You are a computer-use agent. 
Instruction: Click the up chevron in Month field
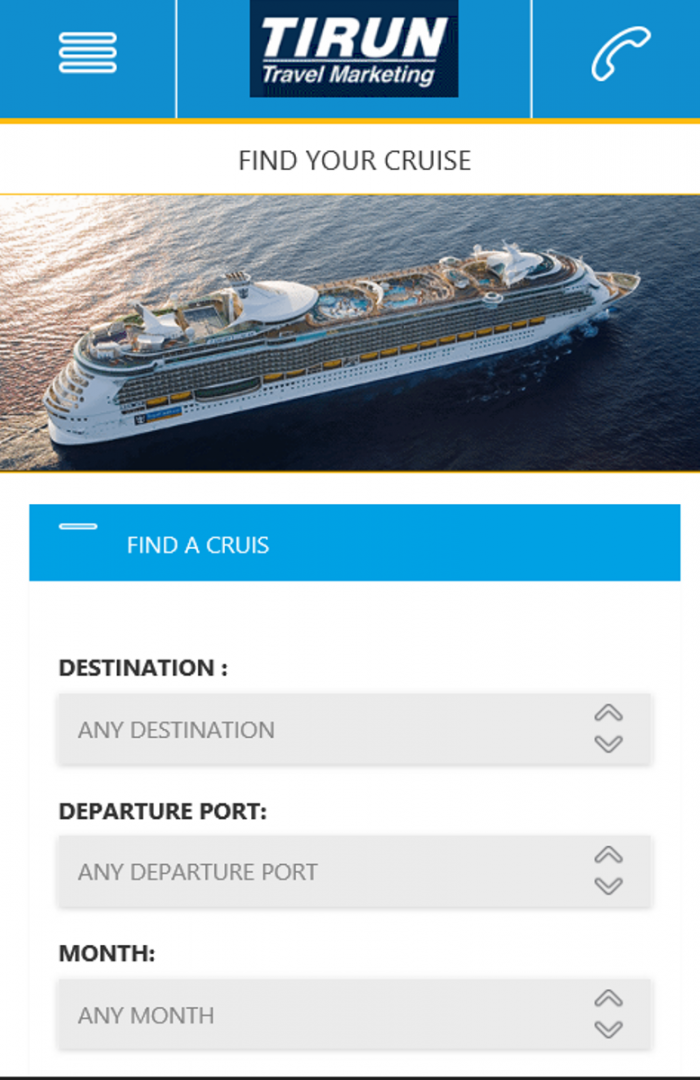(x=608, y=998)
